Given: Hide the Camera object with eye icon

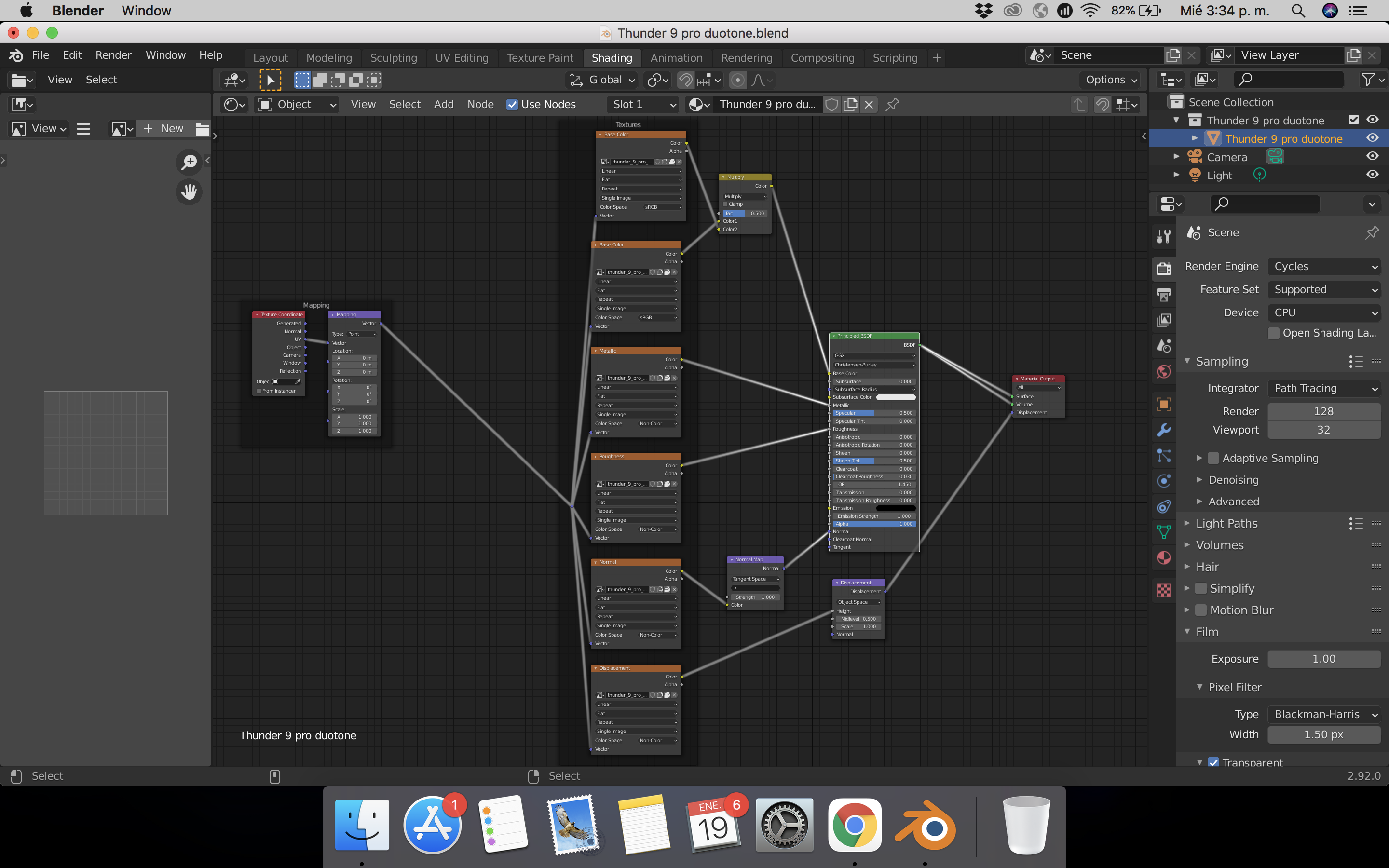Looking at the screenshot, I should click(x=1372, y=156).
